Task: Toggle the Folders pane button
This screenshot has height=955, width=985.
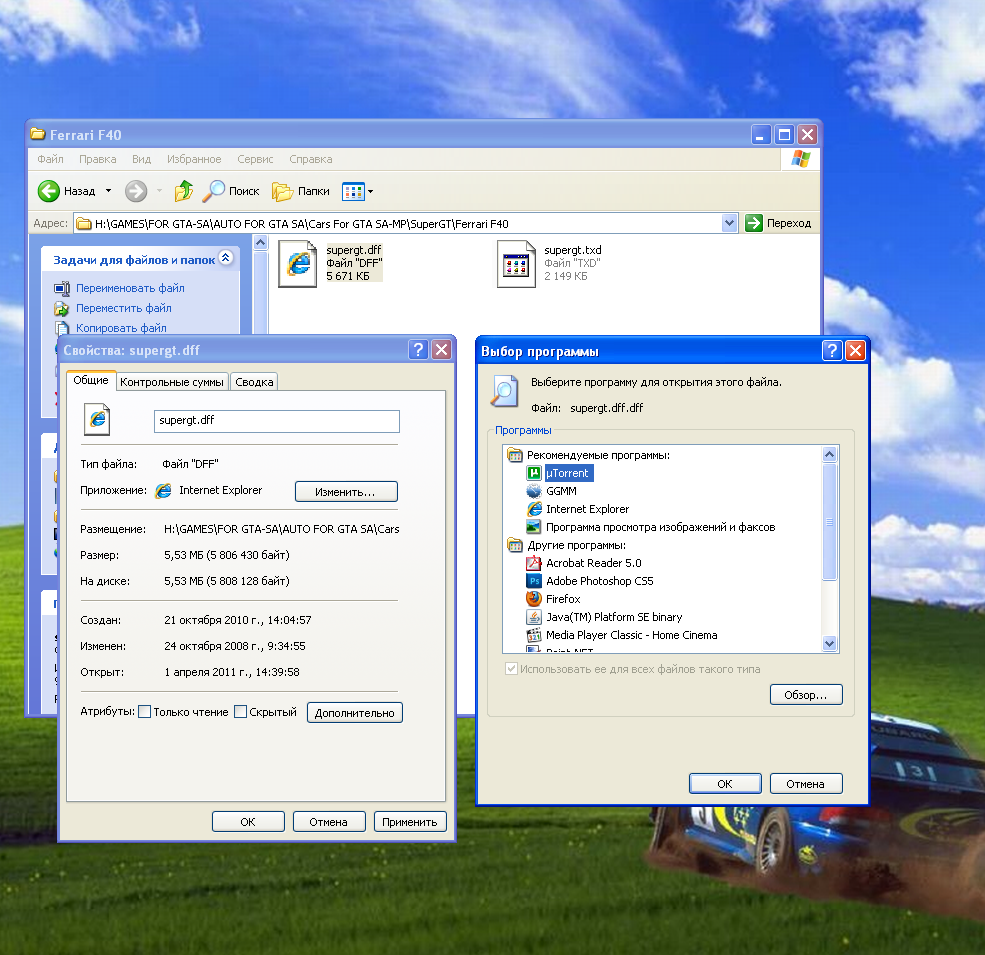Action: (301, 191)
